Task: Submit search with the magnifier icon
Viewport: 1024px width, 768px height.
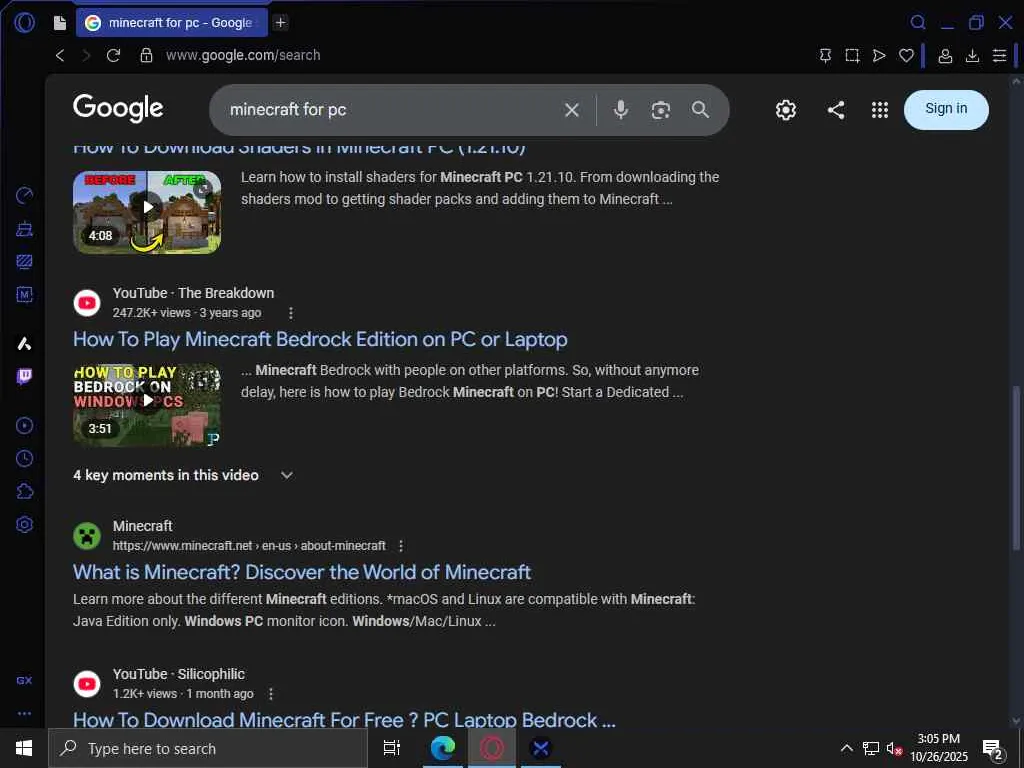Action: 700,110
